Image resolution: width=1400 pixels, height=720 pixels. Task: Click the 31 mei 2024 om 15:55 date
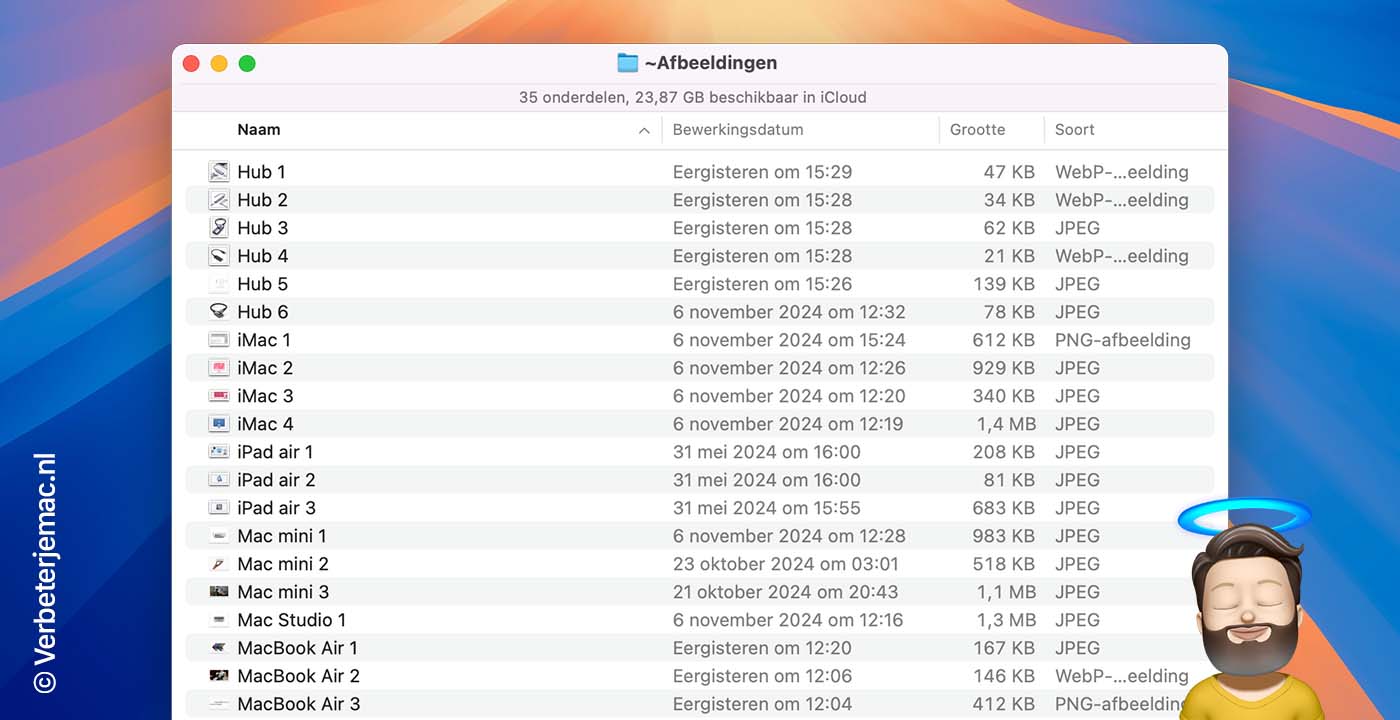click(767, 508)
